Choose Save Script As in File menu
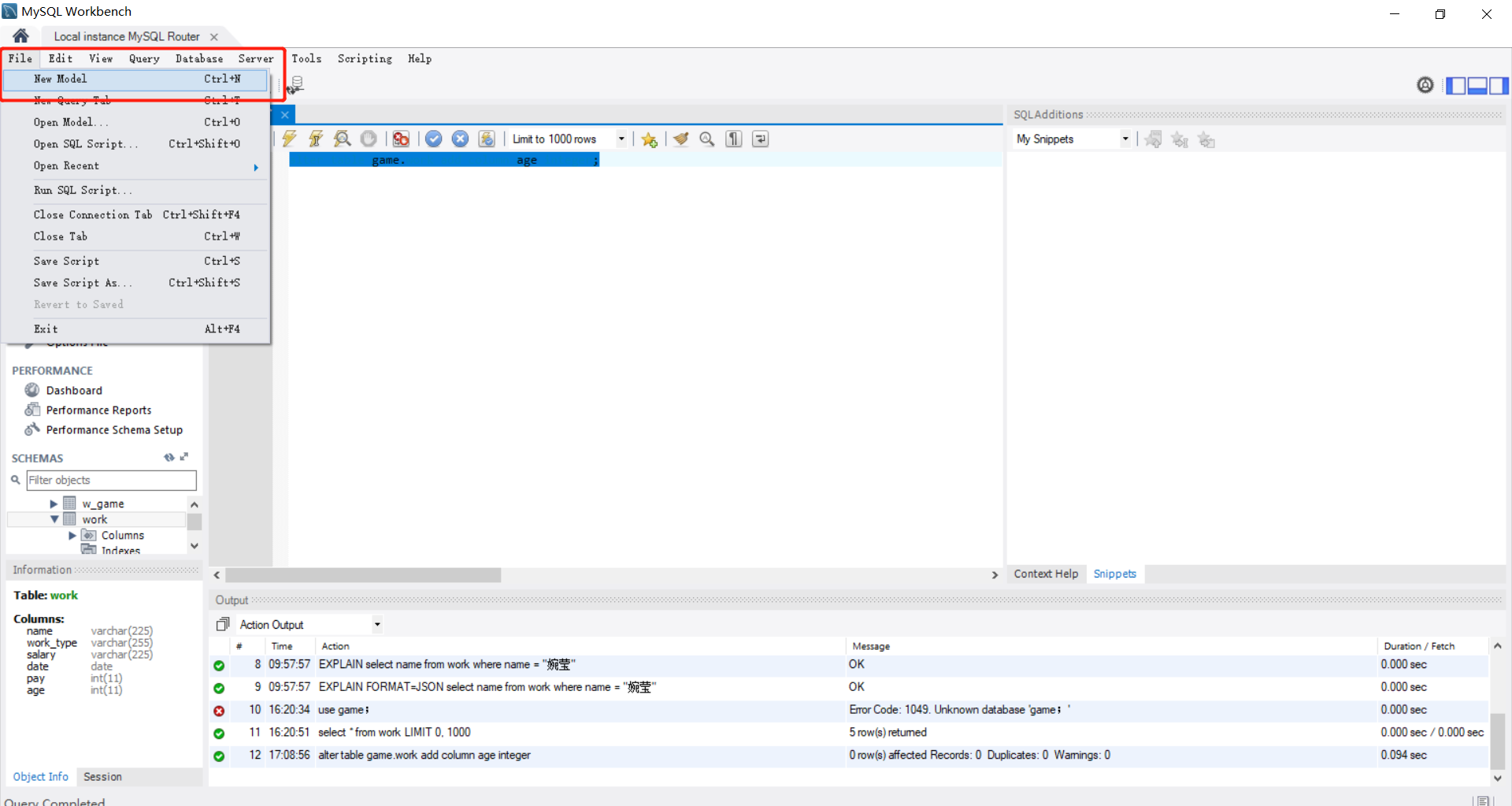This screenshot has width=1512, height=806. tap(135, 283)
